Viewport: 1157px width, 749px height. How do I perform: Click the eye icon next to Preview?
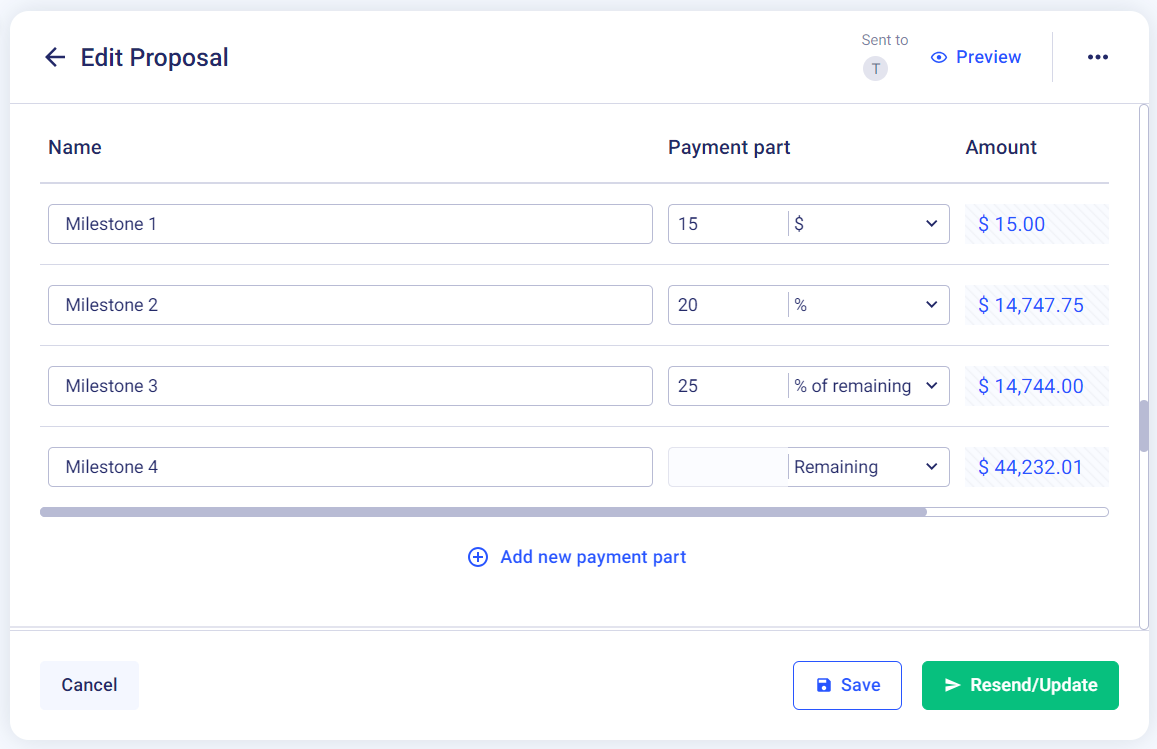point(938,58)
